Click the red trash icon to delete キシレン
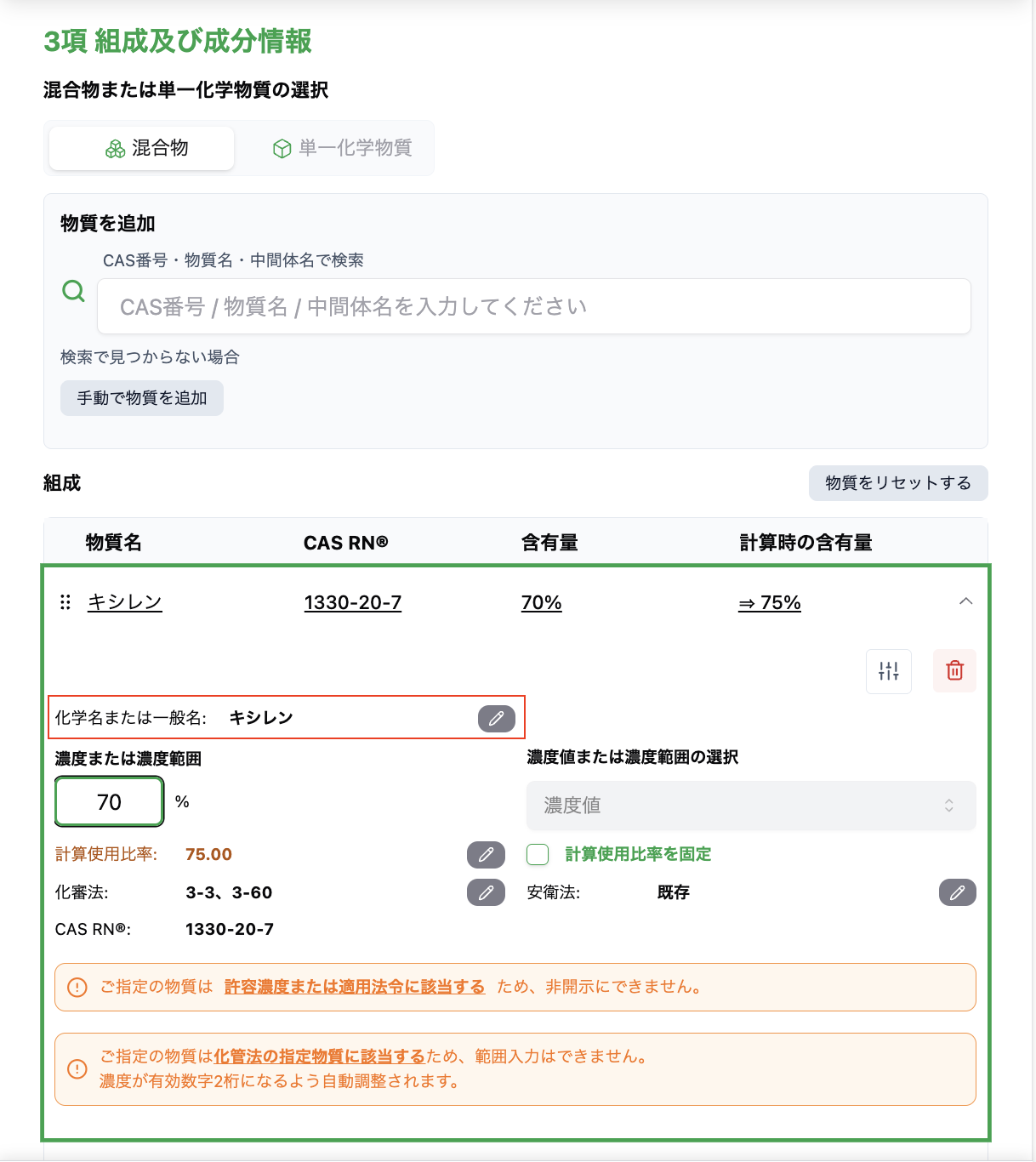This screenshot has height=1162, width=1036. click(x=954, y=671)
